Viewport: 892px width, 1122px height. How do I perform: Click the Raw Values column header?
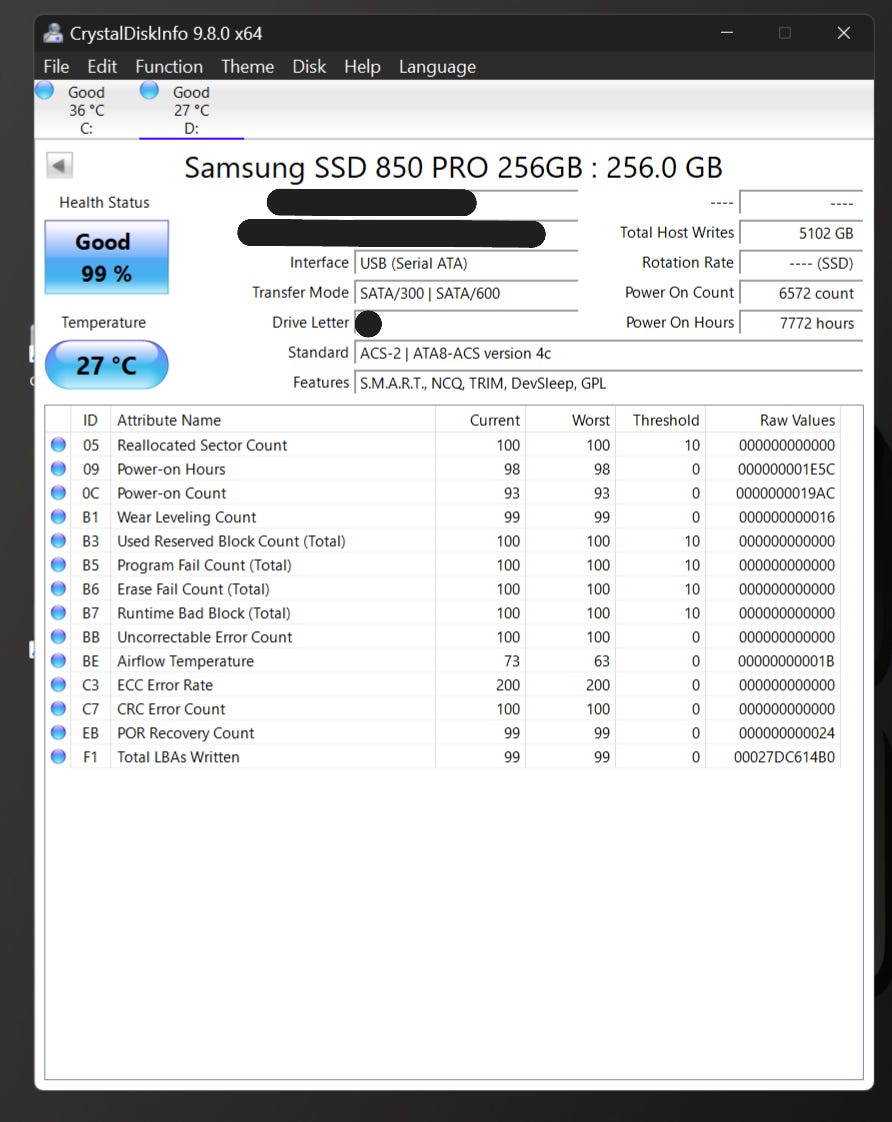pyautogui.click(x=773, y=420)
